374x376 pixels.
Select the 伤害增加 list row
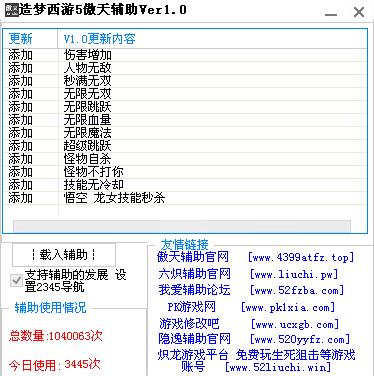tap(185, 55)
